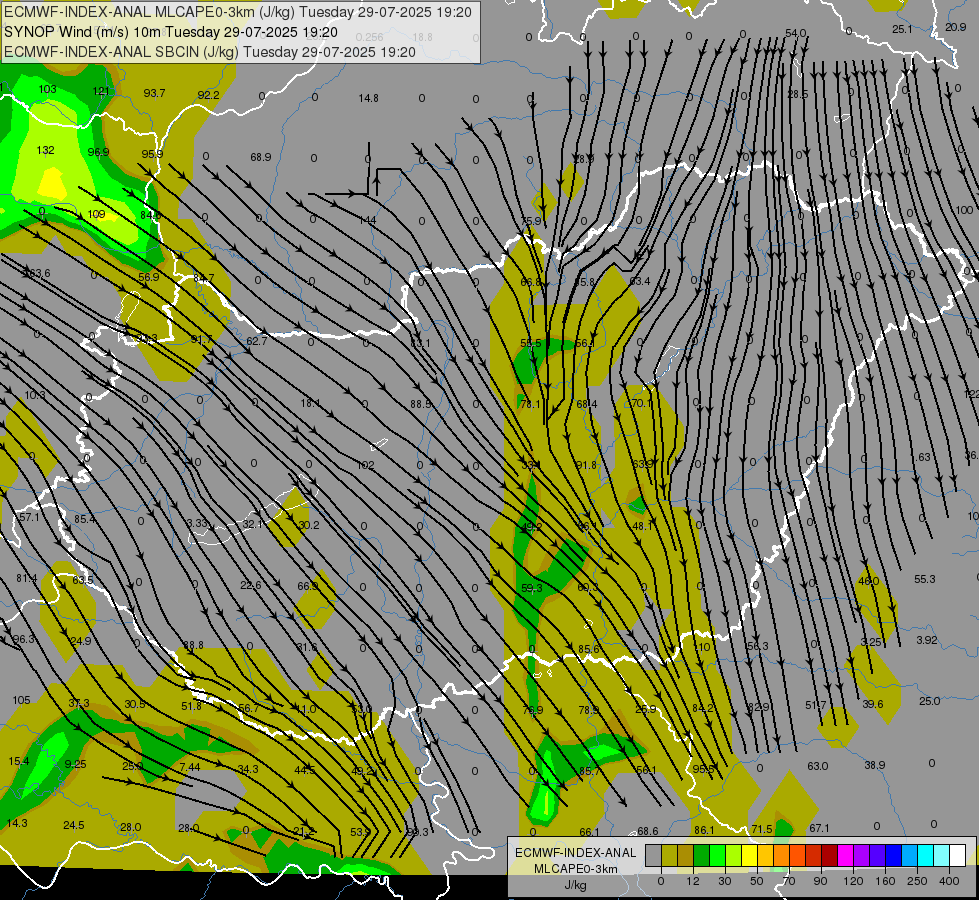Select the indigo swatch just before tick 160

[x=877, y=856]
